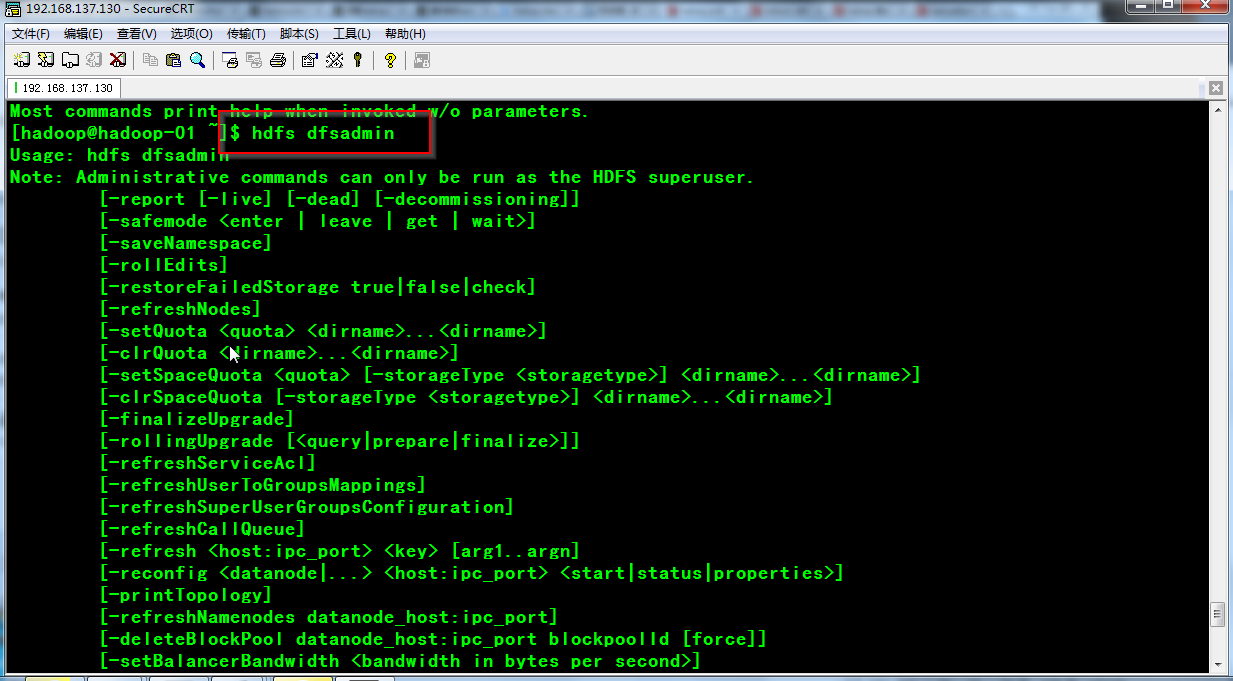The image size is (1233, 681).
Task: Click the terminal scrollbar up arrow
Action: [1217, 109]
